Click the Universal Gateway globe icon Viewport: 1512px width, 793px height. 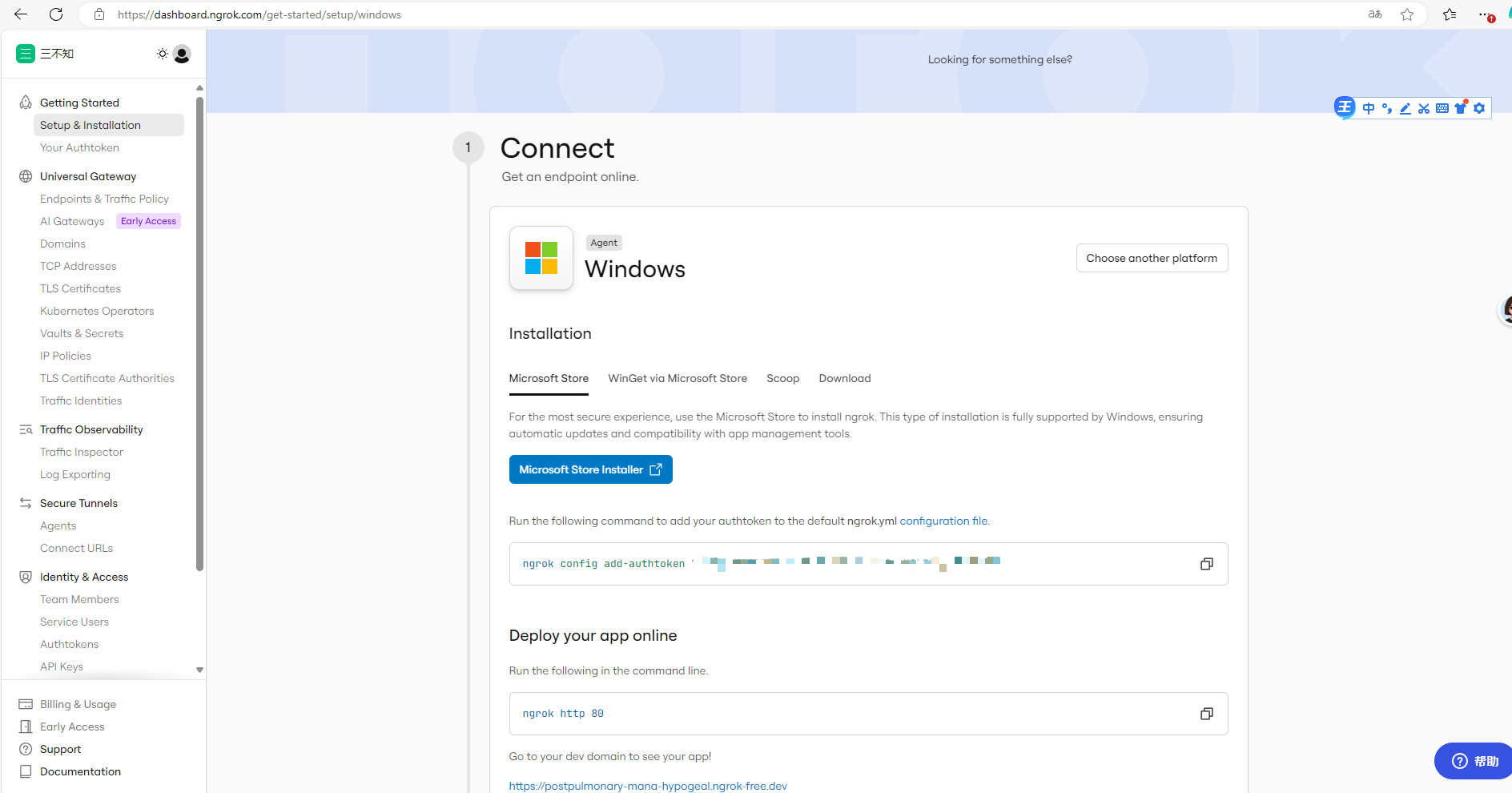(26, 176)
